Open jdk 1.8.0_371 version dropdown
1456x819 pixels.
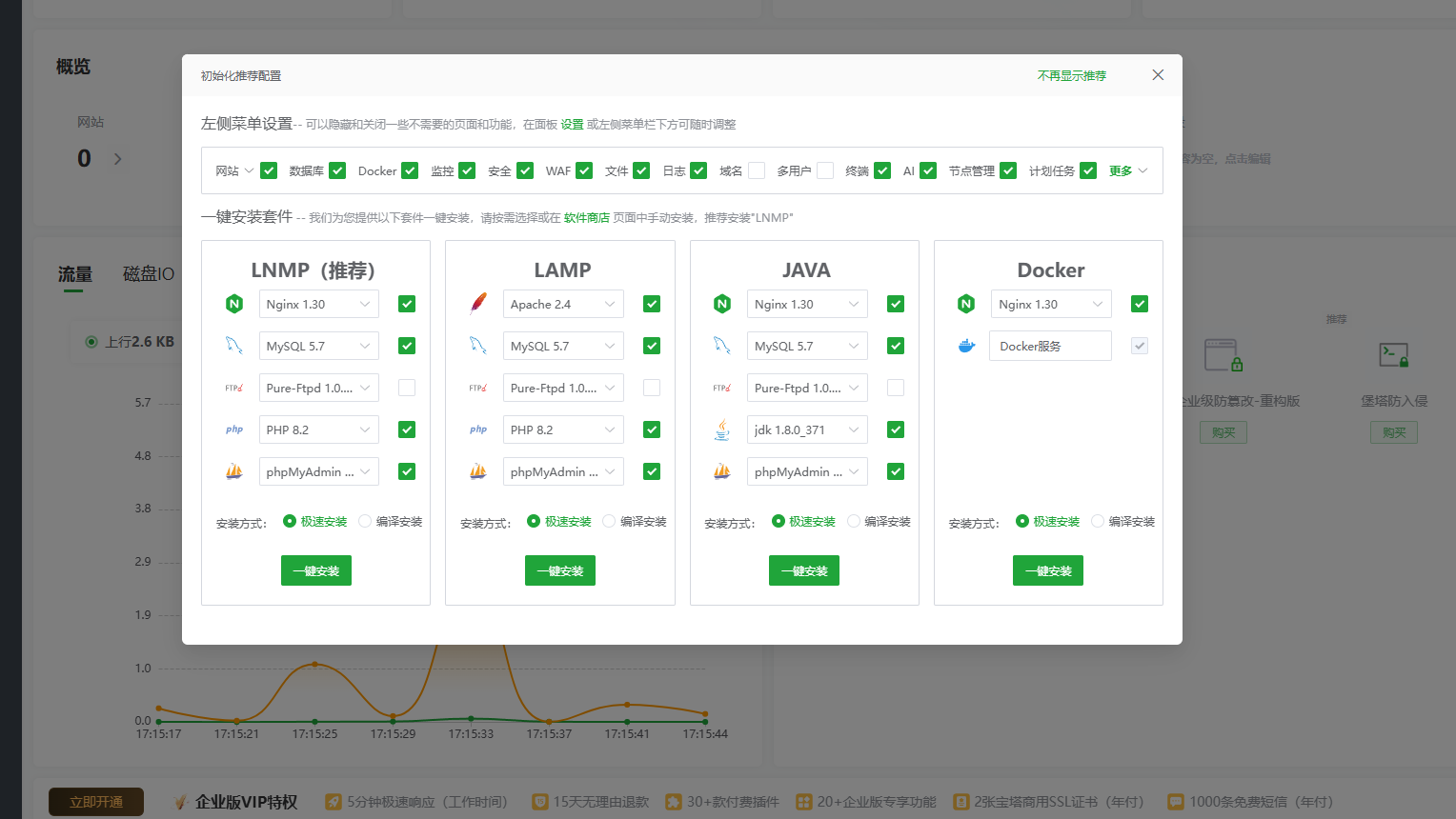point(807,429)
